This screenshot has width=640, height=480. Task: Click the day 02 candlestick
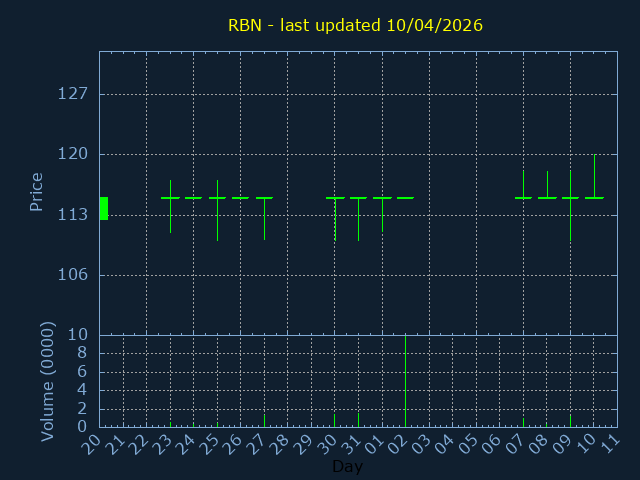click(405, 198)
